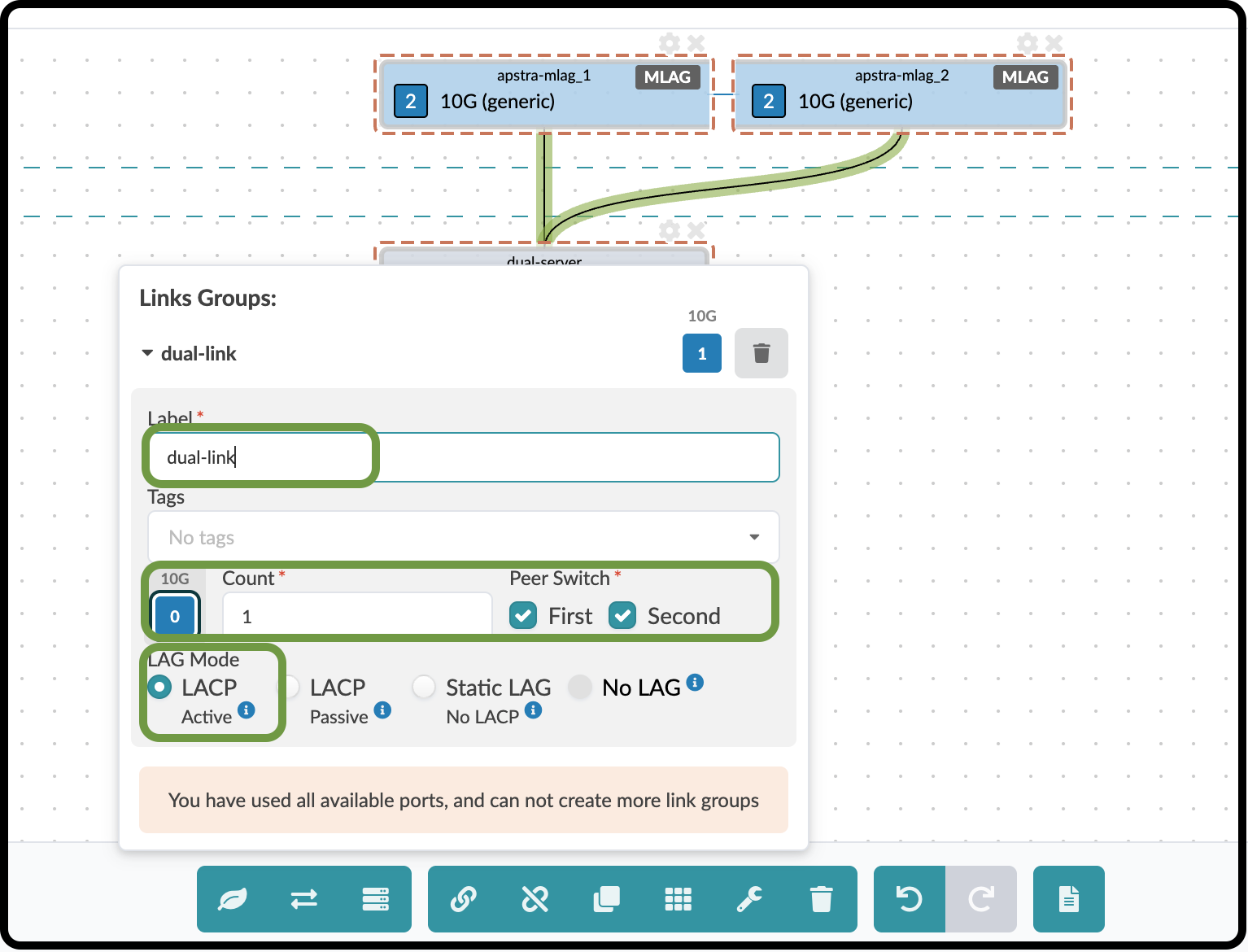The image size is (1248, 952).
Task: Select LACP Active LAG mode
Action: [160, 688]
